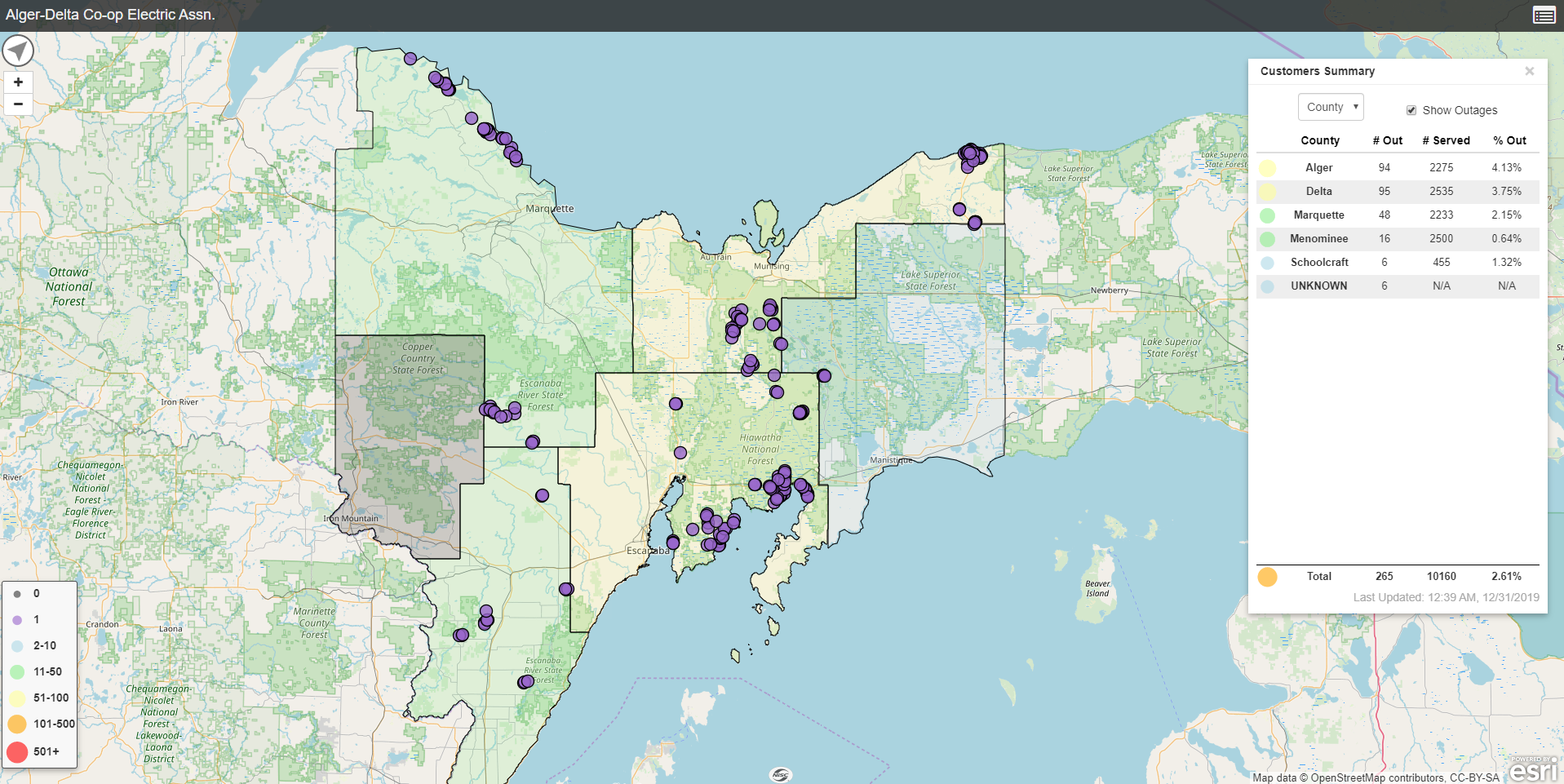This screenshot has height=784, width=1564.
Task: Click the # Served column header
Action: (x=1446, y=140)
